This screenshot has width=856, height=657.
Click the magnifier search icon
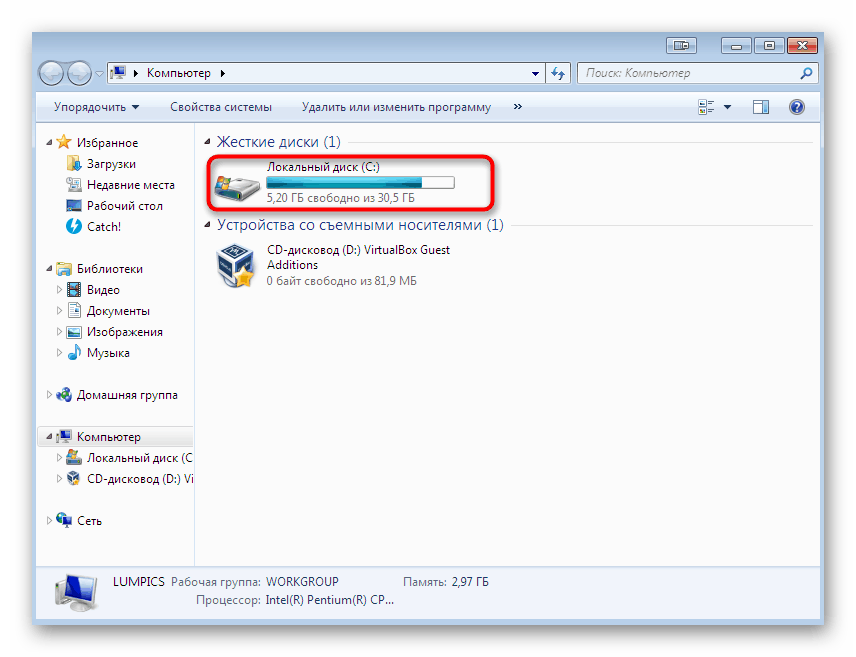click(806, 73)
